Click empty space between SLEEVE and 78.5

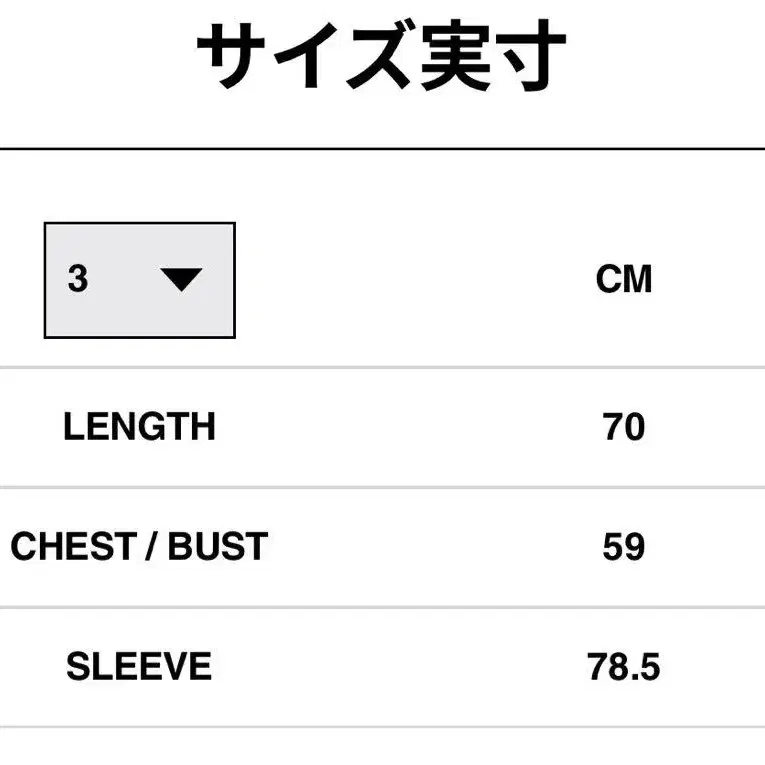pos(400,667)
